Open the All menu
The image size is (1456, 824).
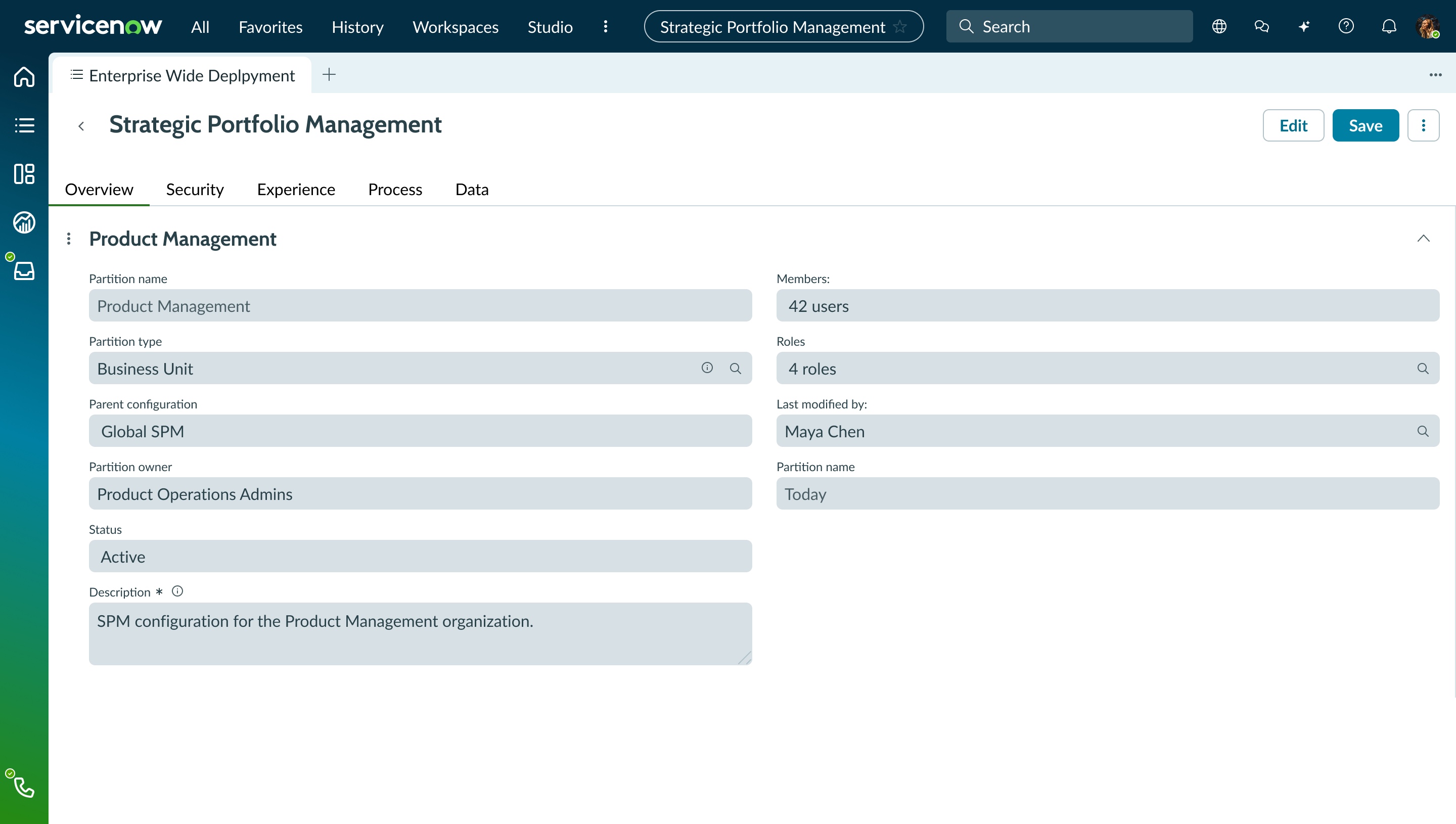[x=200, y=27]
